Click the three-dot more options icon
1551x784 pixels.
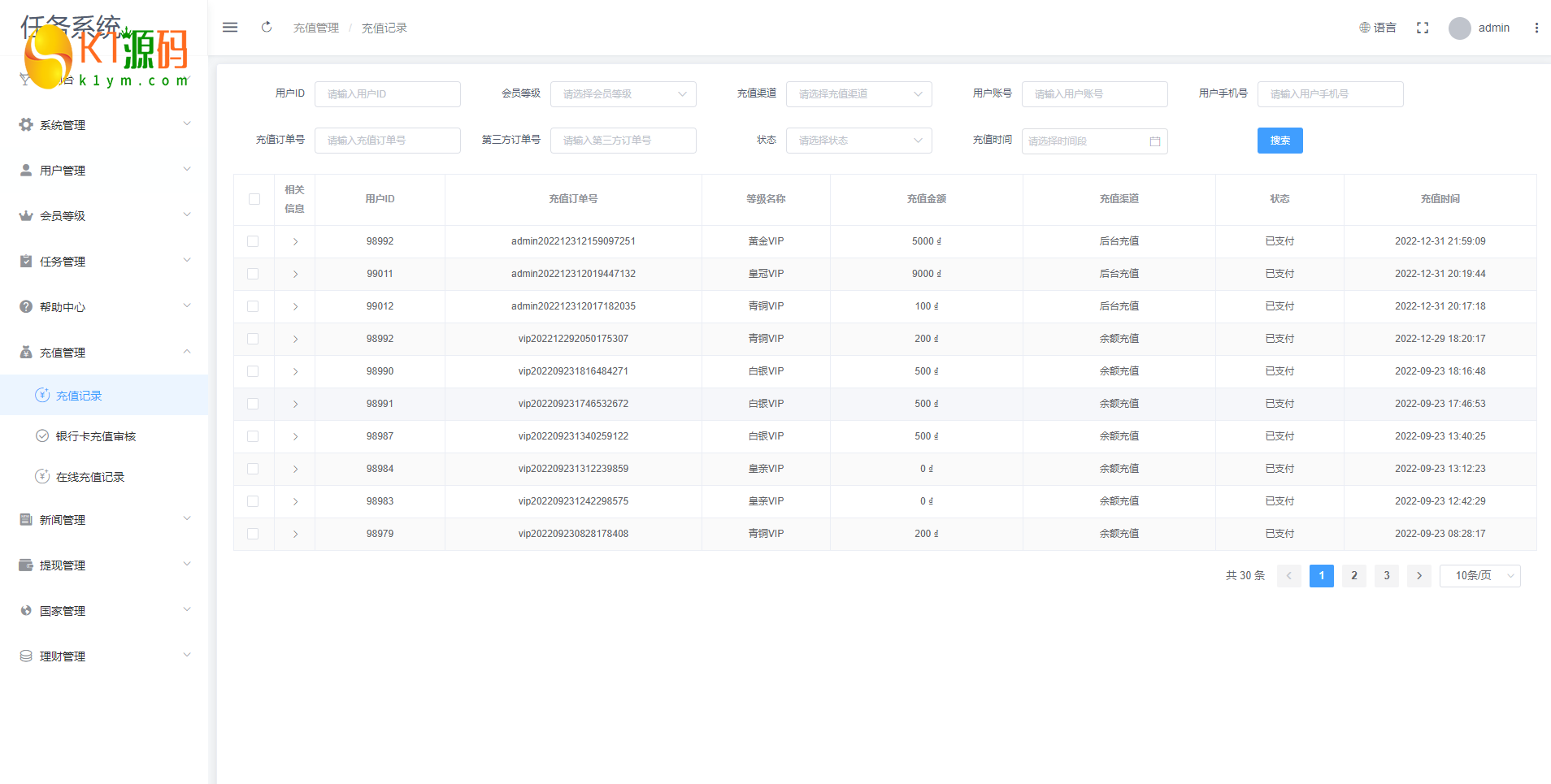click(x=1536, y=28)
